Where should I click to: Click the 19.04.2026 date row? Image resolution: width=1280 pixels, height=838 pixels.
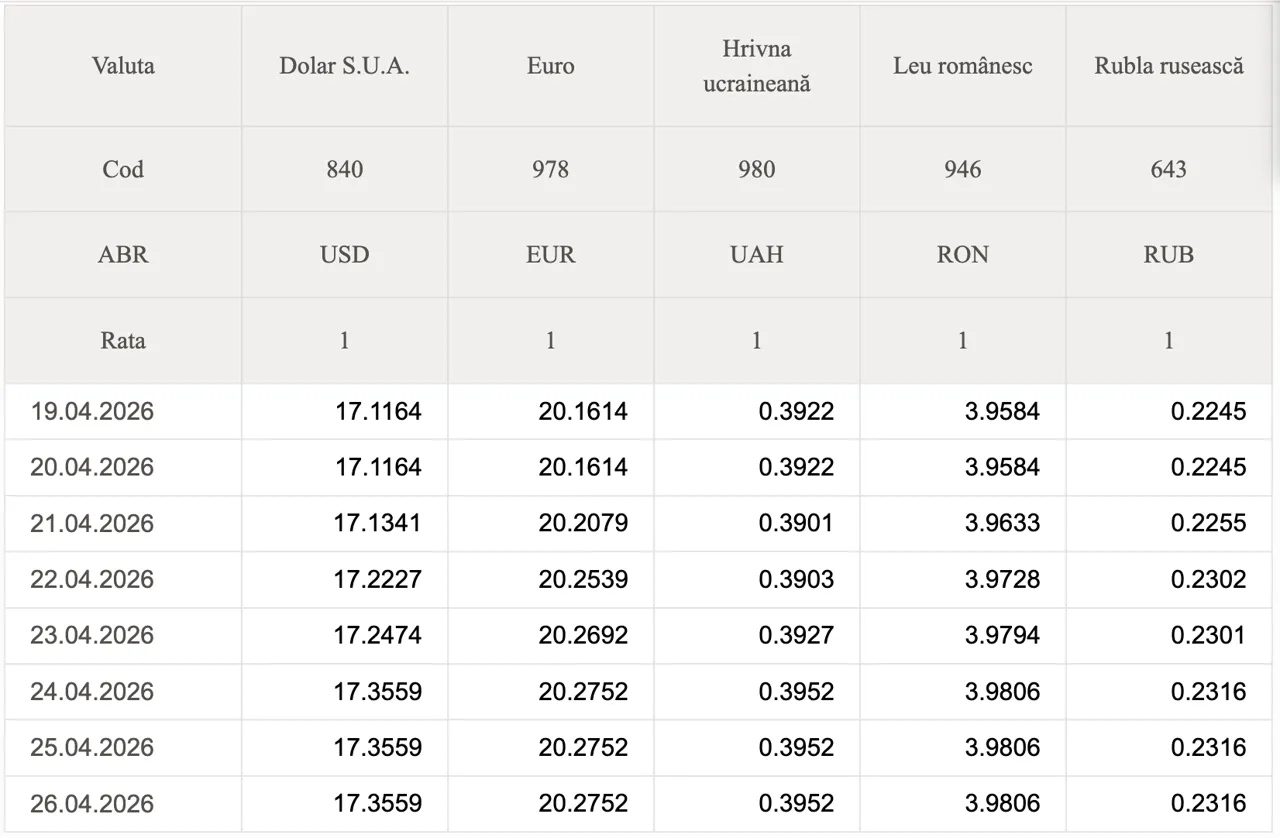click(92, 411)
